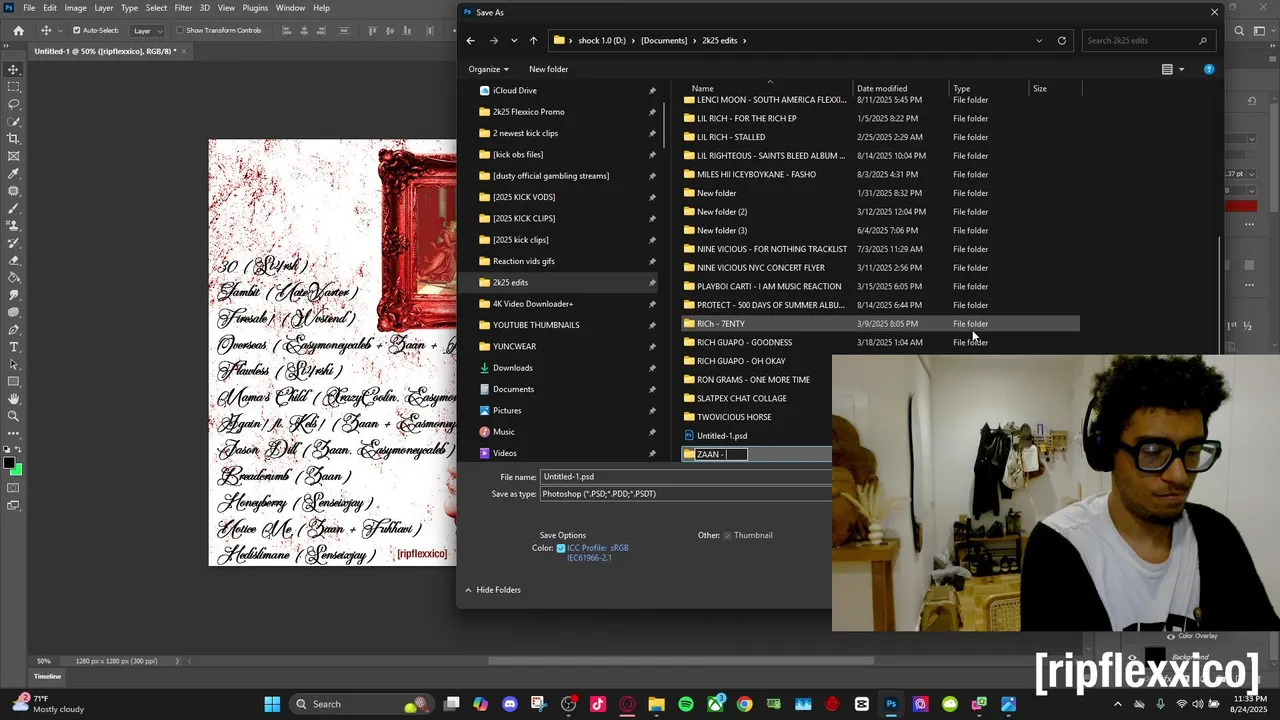Switch to the Timeline panel tab
The height and width of the screenshot is (720, 1280).
pos(47,676)
